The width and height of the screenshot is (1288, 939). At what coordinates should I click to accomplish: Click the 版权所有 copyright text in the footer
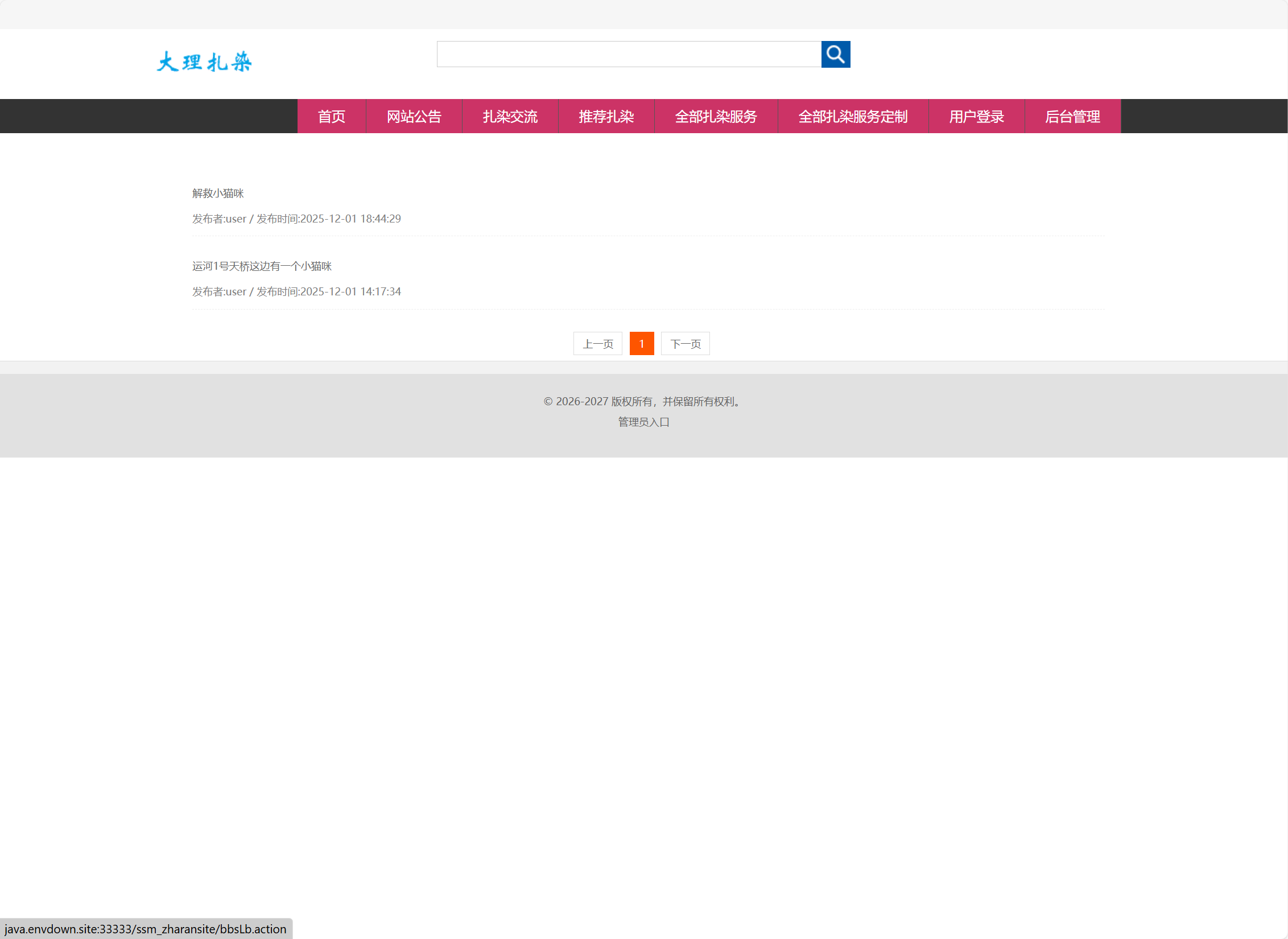(643, 402)
